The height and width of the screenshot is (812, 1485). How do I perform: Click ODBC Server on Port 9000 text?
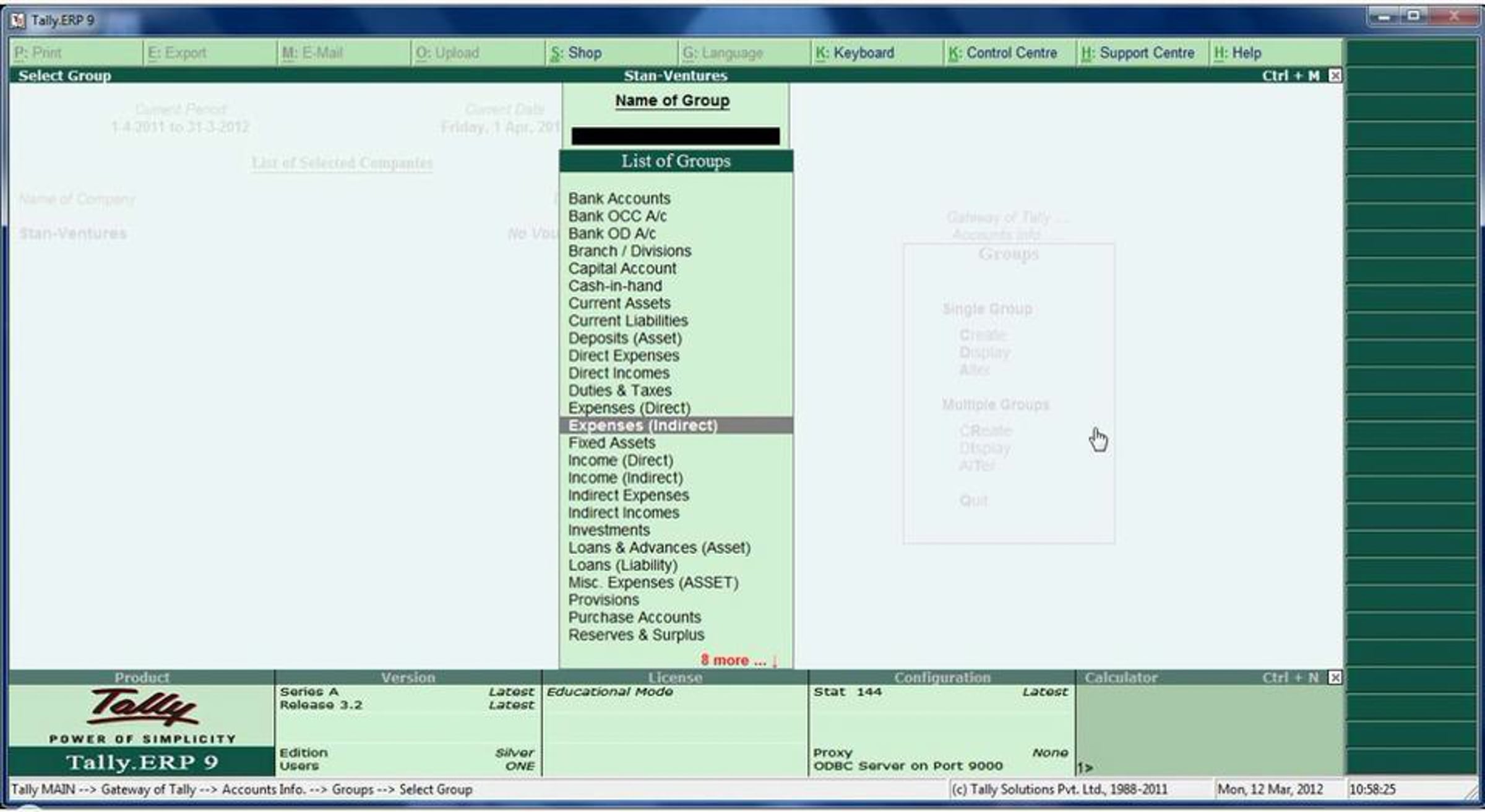[x=908, y=766]
